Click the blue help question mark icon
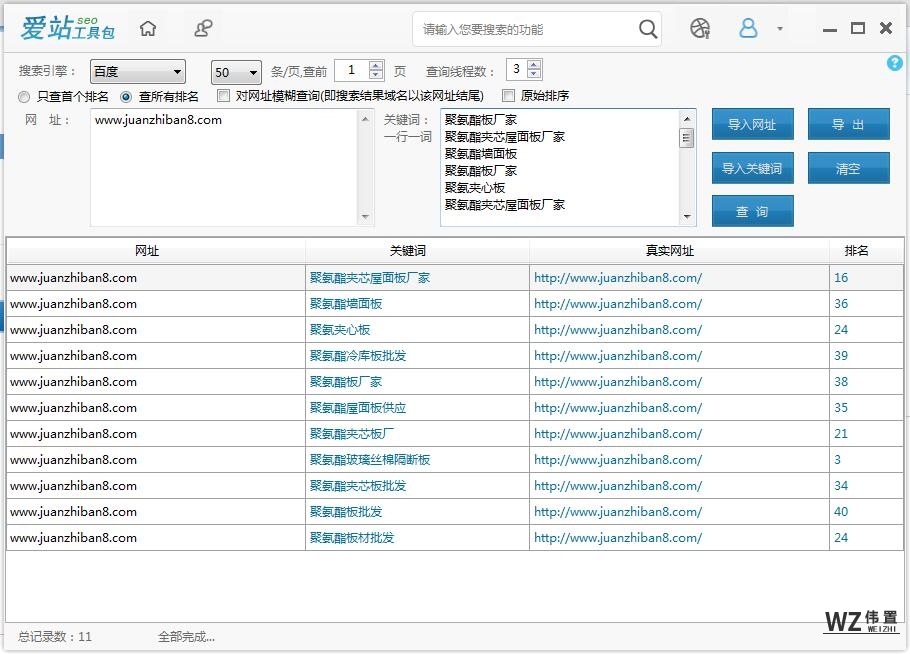Screen dimensions: 910x654 click(895, 63)
